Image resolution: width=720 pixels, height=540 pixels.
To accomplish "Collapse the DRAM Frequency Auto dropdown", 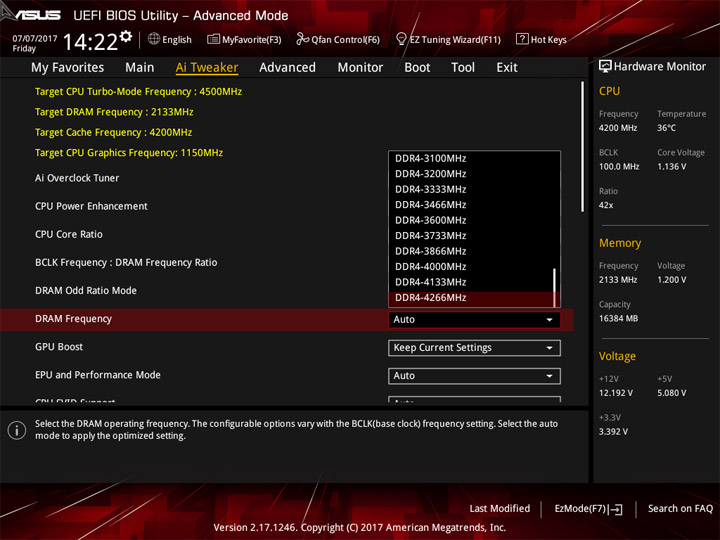I will pos(474,320).
